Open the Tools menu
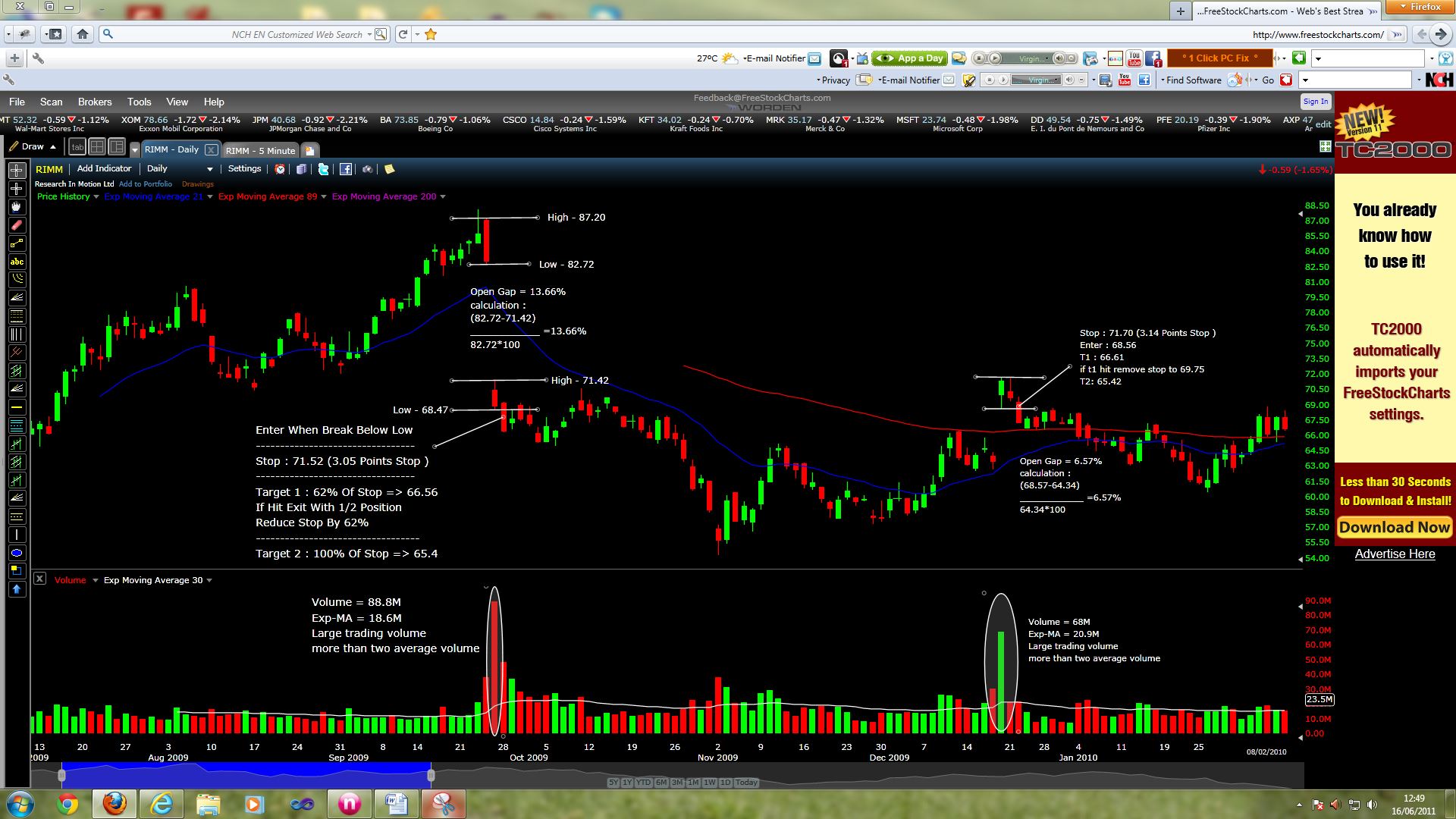 coord(140,102)
